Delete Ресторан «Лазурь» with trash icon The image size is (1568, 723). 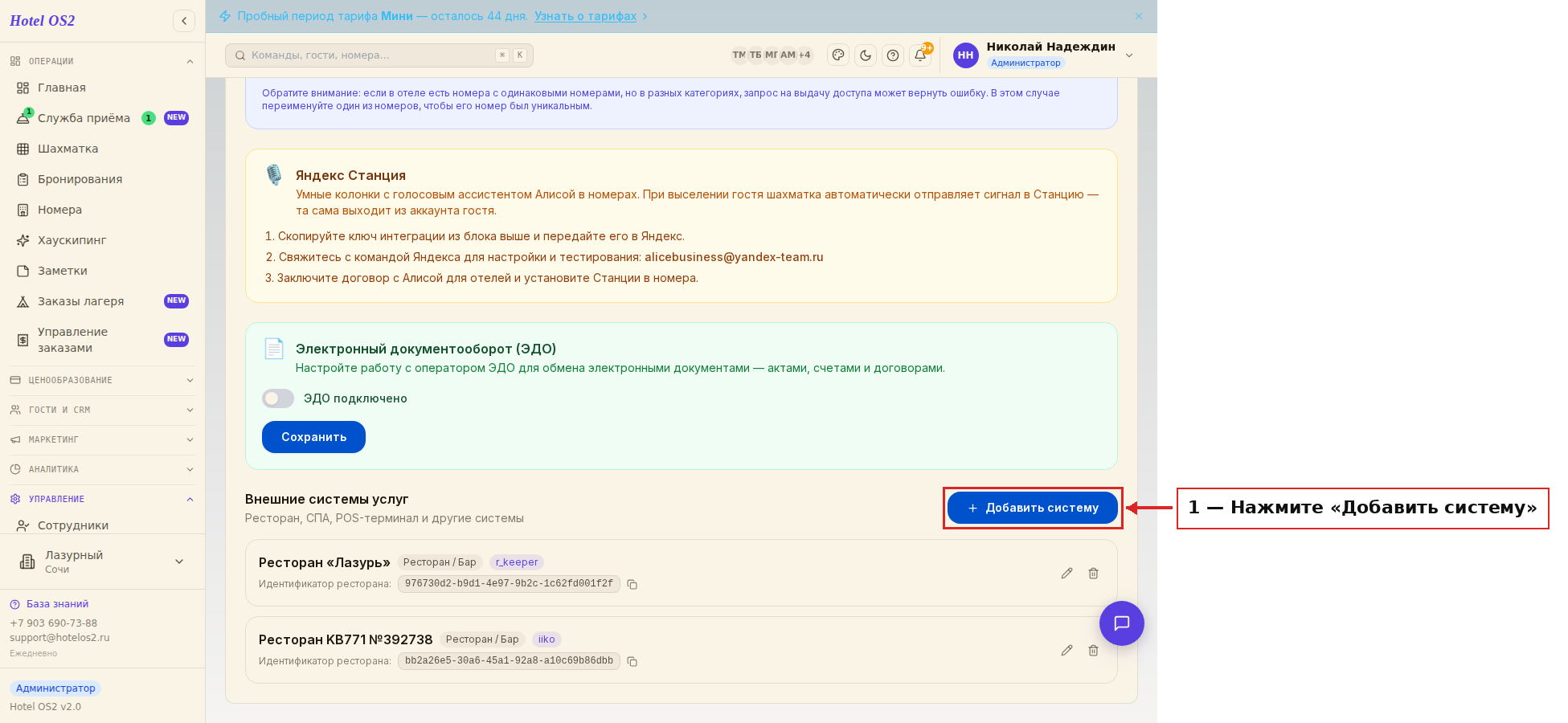[1093, 573]
